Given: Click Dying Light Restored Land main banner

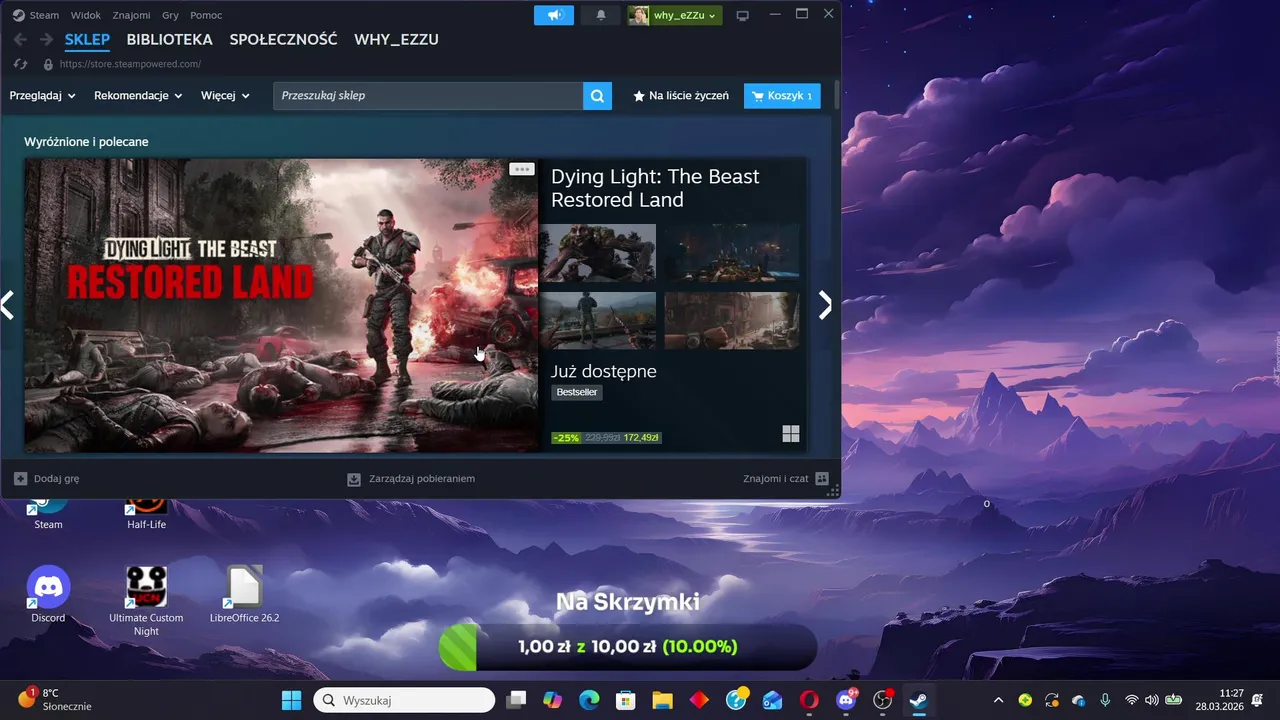Looking at the screenshot, I should point(281,305).
